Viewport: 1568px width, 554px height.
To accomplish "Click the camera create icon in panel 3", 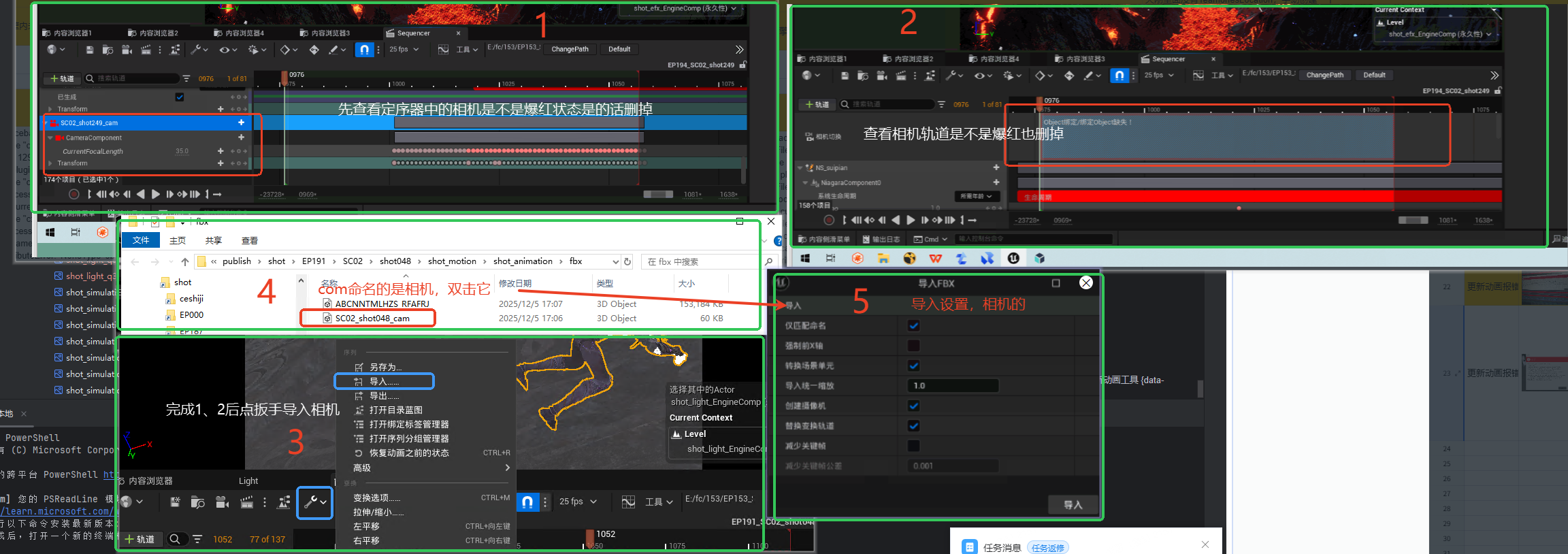I will (222, 502).
